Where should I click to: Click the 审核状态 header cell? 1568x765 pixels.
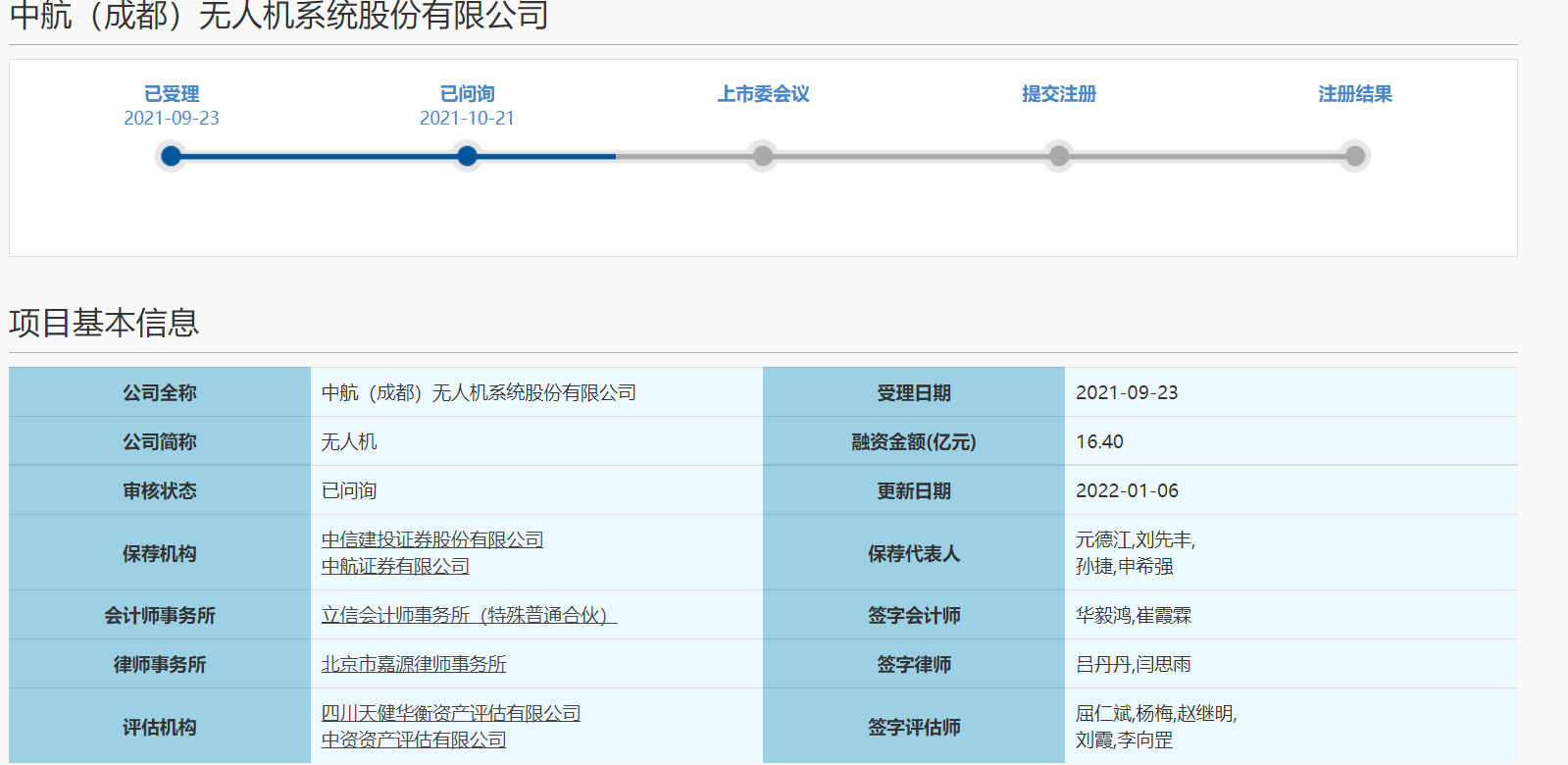(x=160, y=490)
